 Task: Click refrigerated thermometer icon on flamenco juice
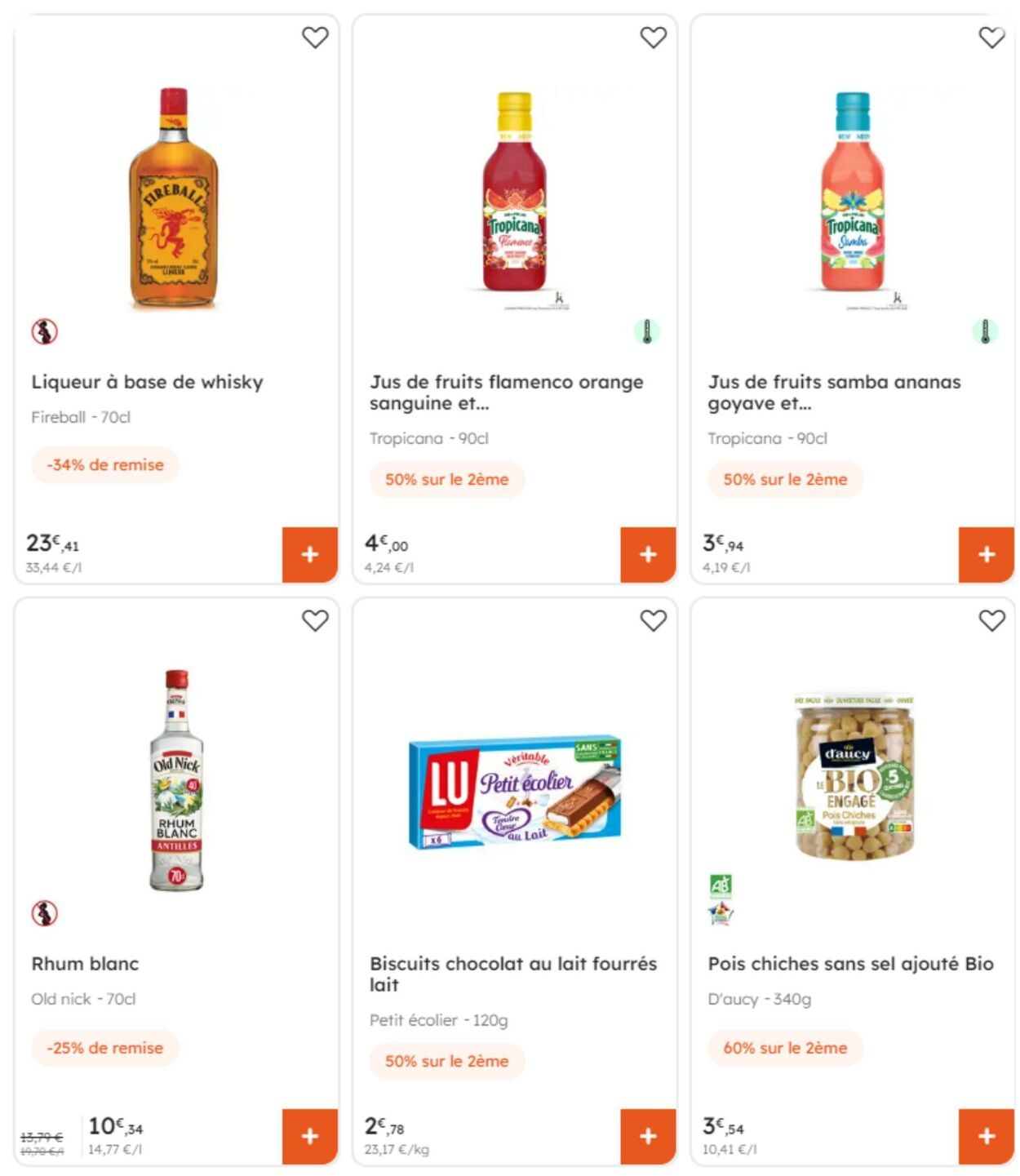click(646, 331)
